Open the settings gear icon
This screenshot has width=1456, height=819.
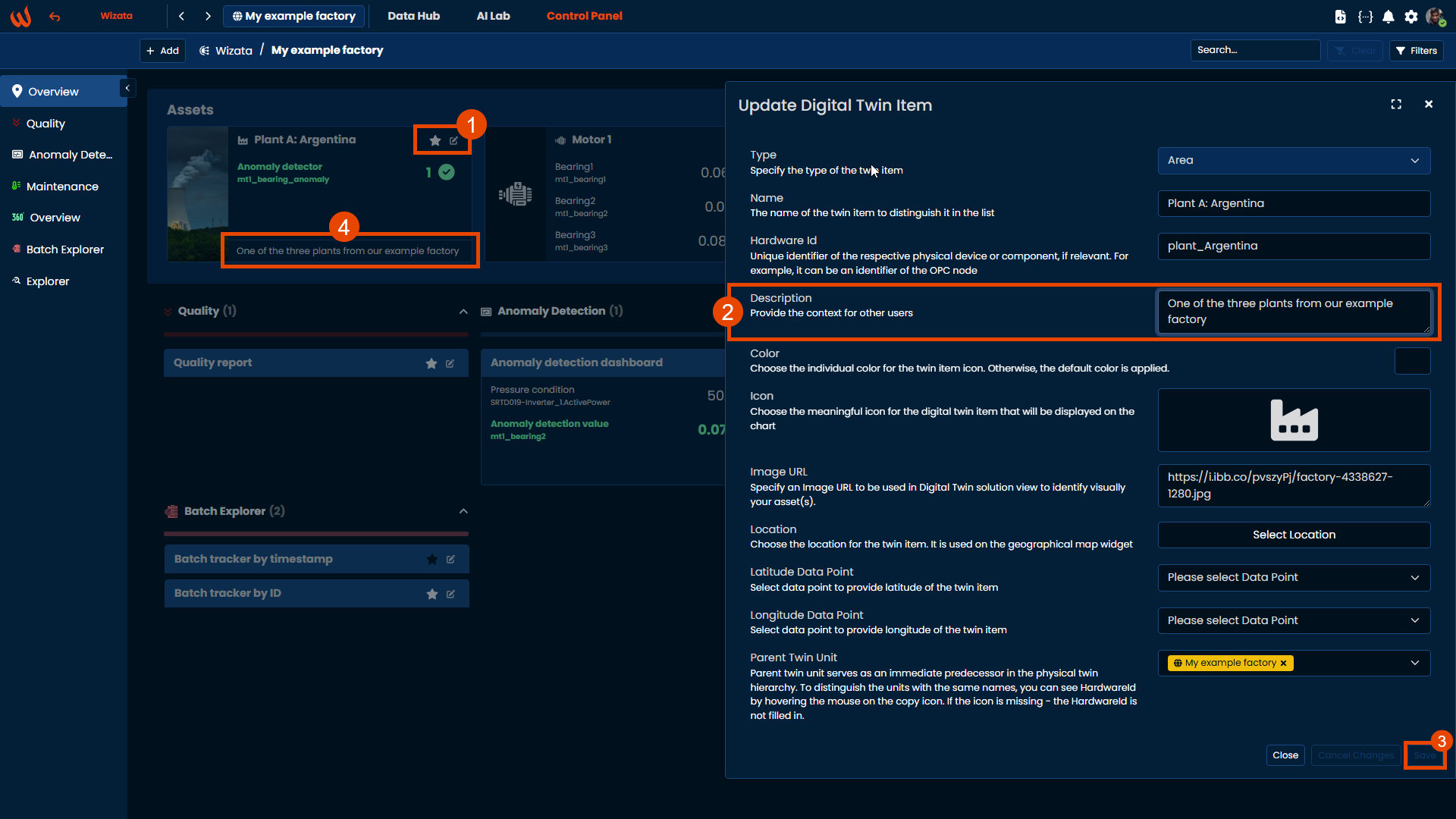pos(1410,17)
